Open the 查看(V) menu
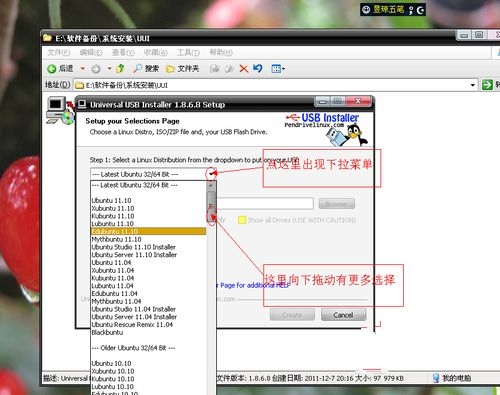The image size is (500, 395). pos(123,52)
